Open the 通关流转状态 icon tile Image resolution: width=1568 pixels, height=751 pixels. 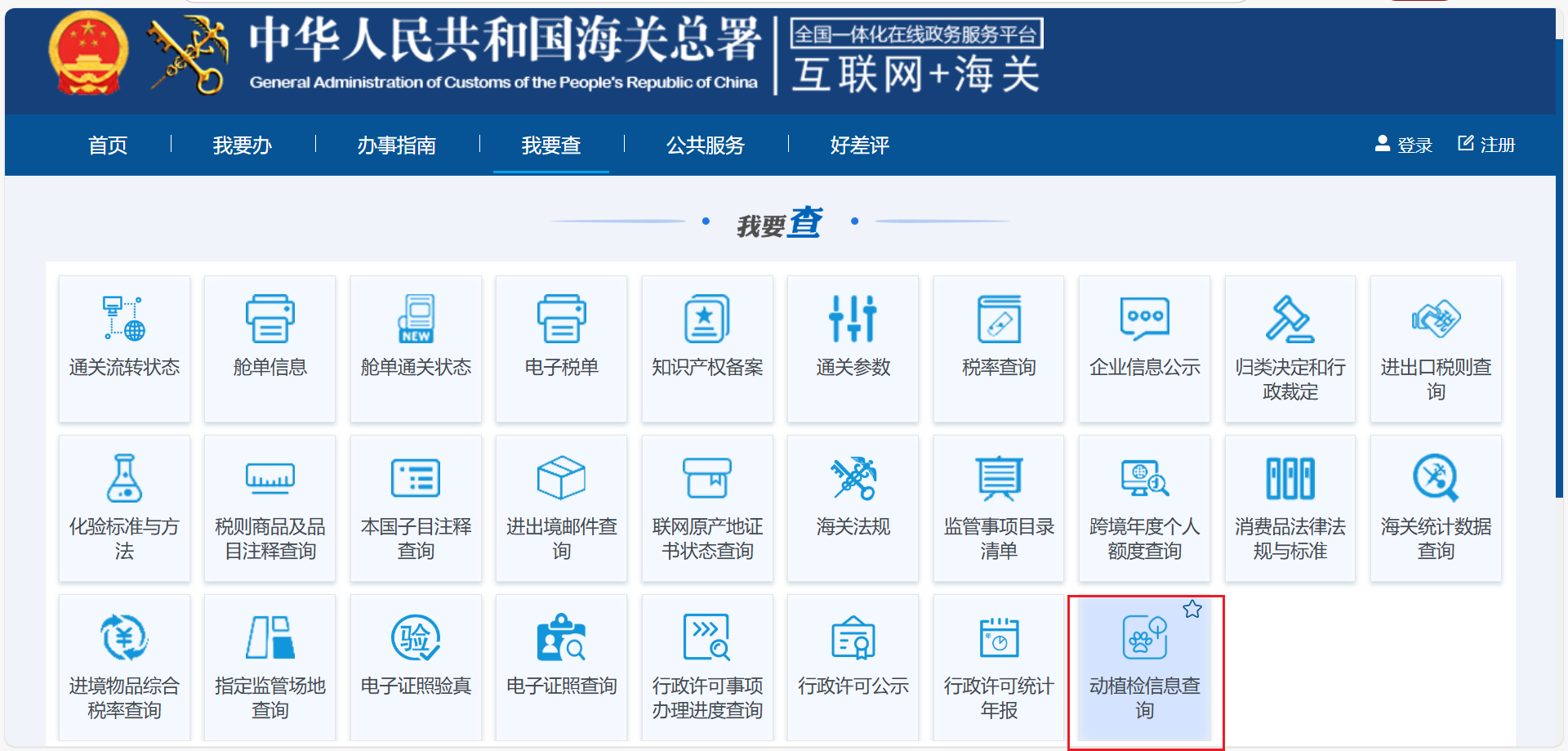pyautogui.click(x=124, y=319)
